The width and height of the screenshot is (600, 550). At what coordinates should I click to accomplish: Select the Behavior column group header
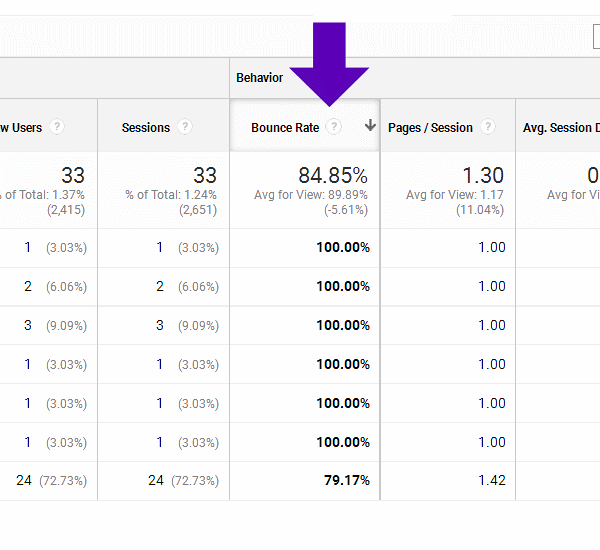(x=260, y=78)
